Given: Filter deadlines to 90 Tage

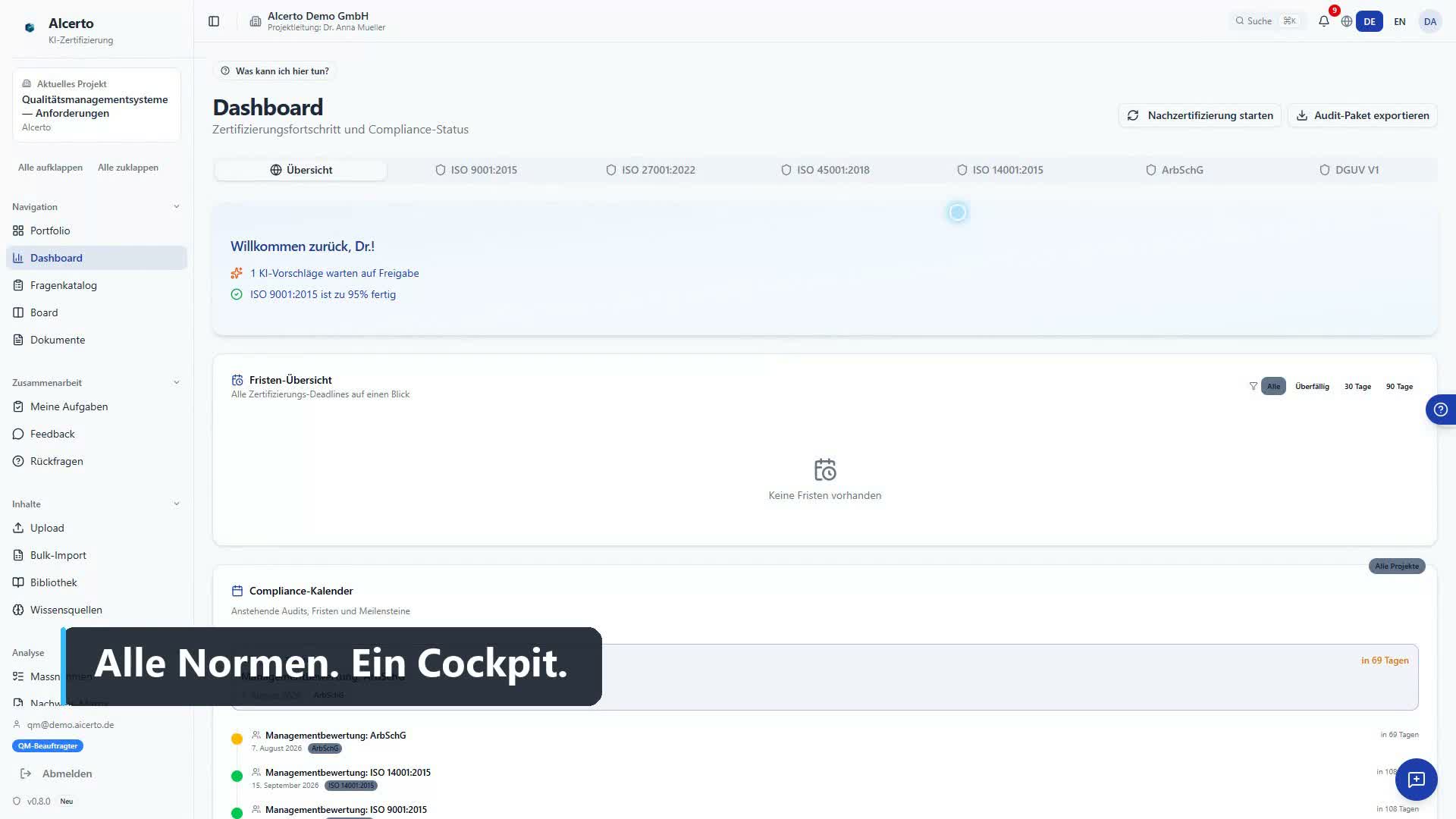Looking at the screenshot, I should click(x=1399, y=386).
